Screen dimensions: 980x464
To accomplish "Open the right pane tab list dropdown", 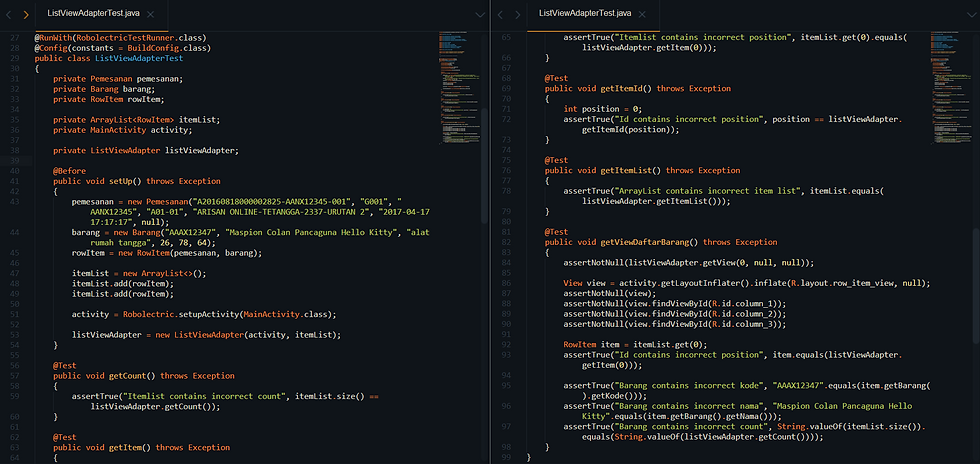I will (971, 14).
